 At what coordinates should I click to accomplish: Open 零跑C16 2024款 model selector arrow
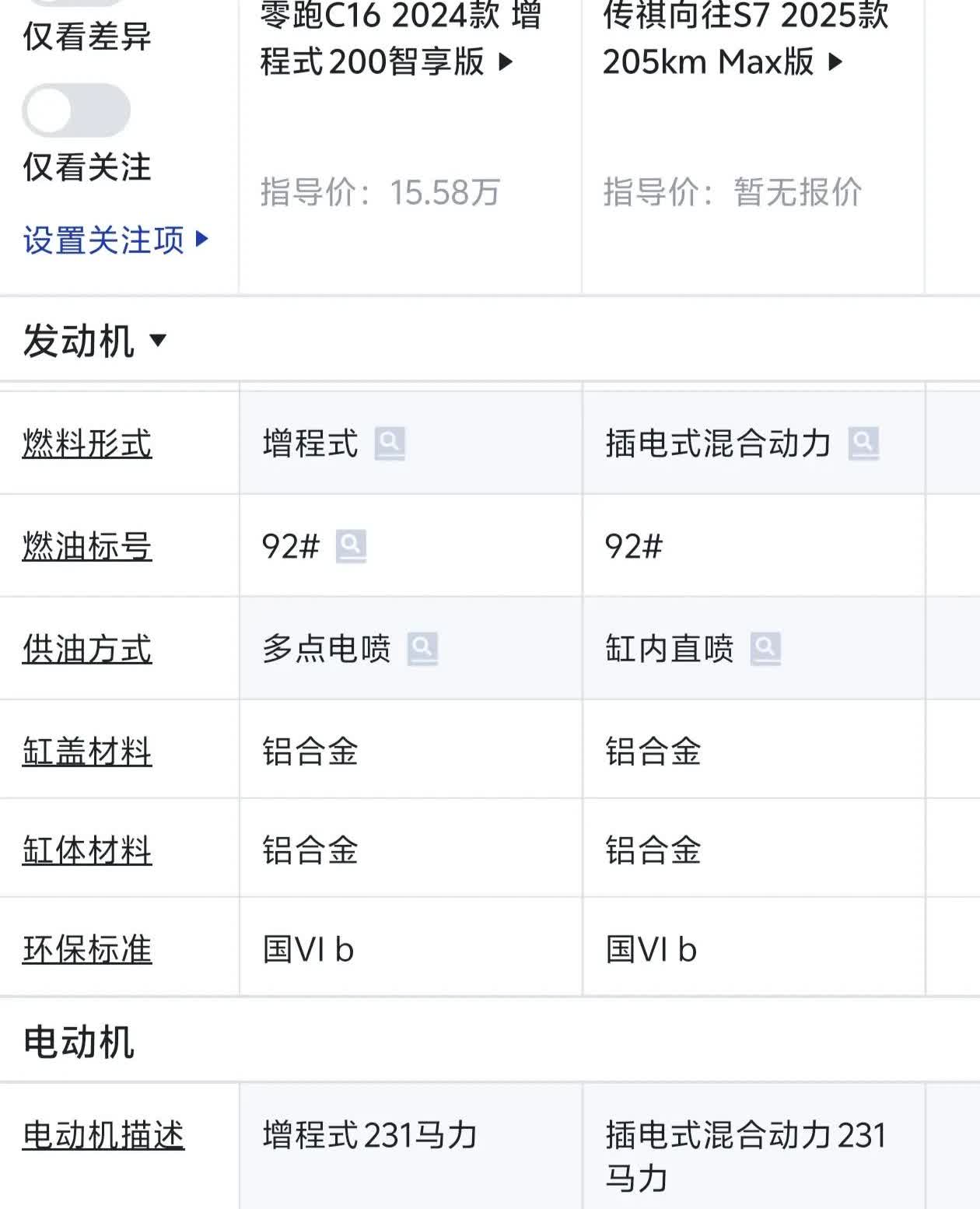(x=506, y=61)
